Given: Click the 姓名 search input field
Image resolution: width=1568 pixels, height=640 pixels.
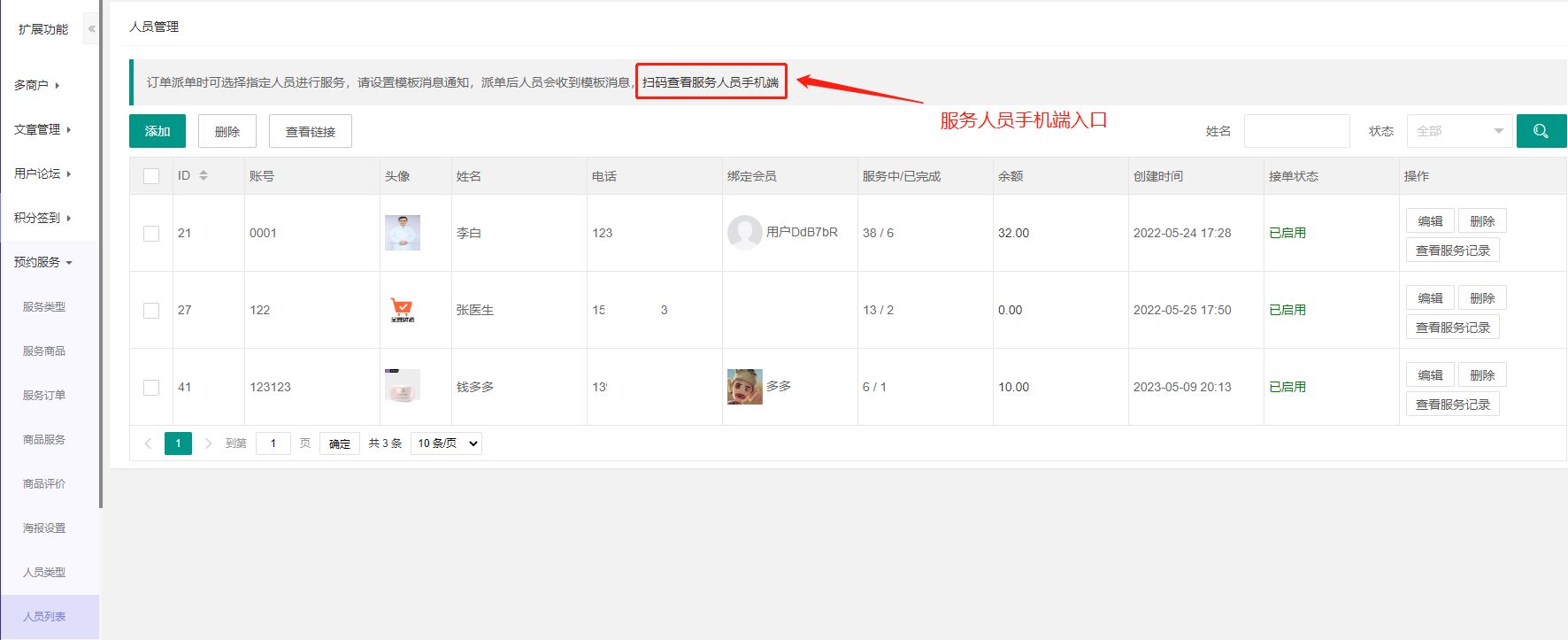Looking at the screenshot, I should click(1296, 131).
